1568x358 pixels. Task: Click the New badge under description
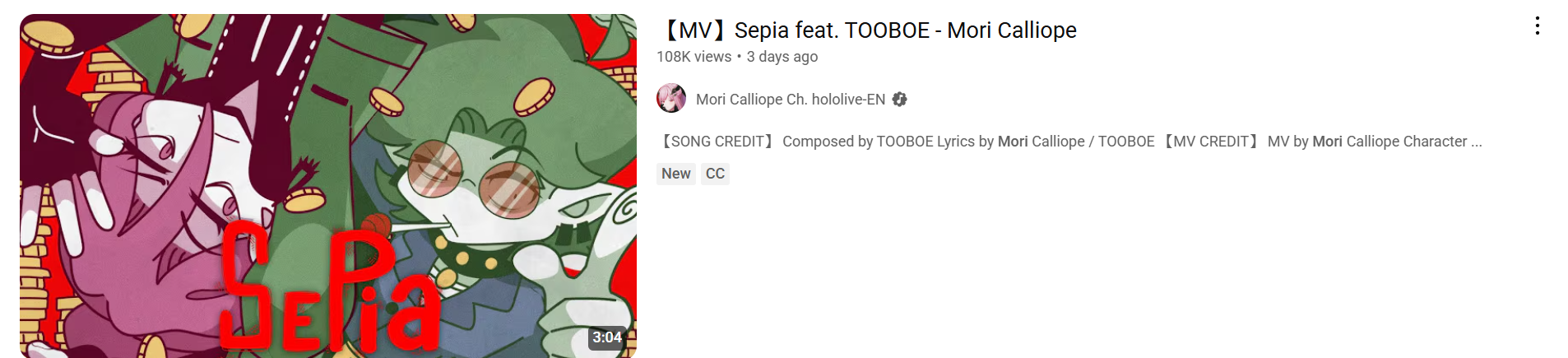(x=676, y=174)
